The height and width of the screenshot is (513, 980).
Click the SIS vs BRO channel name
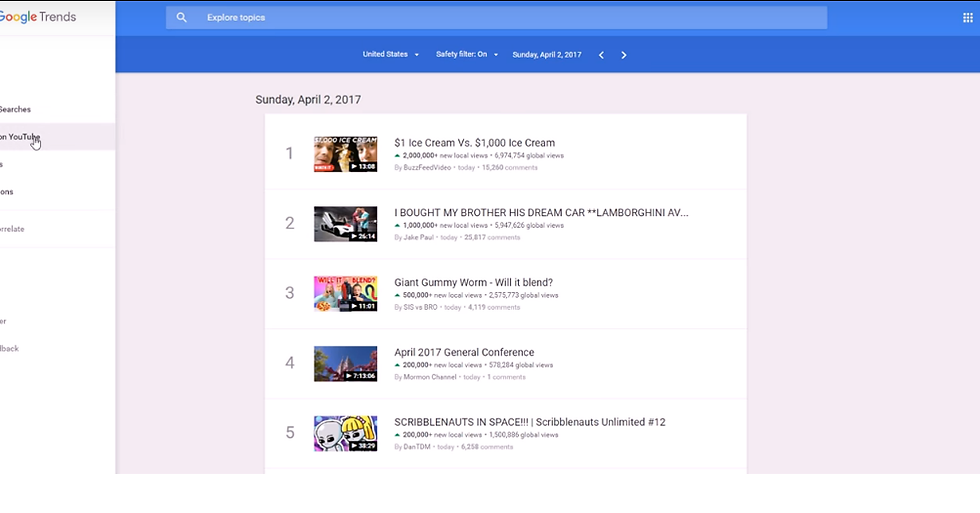point(420,307)
